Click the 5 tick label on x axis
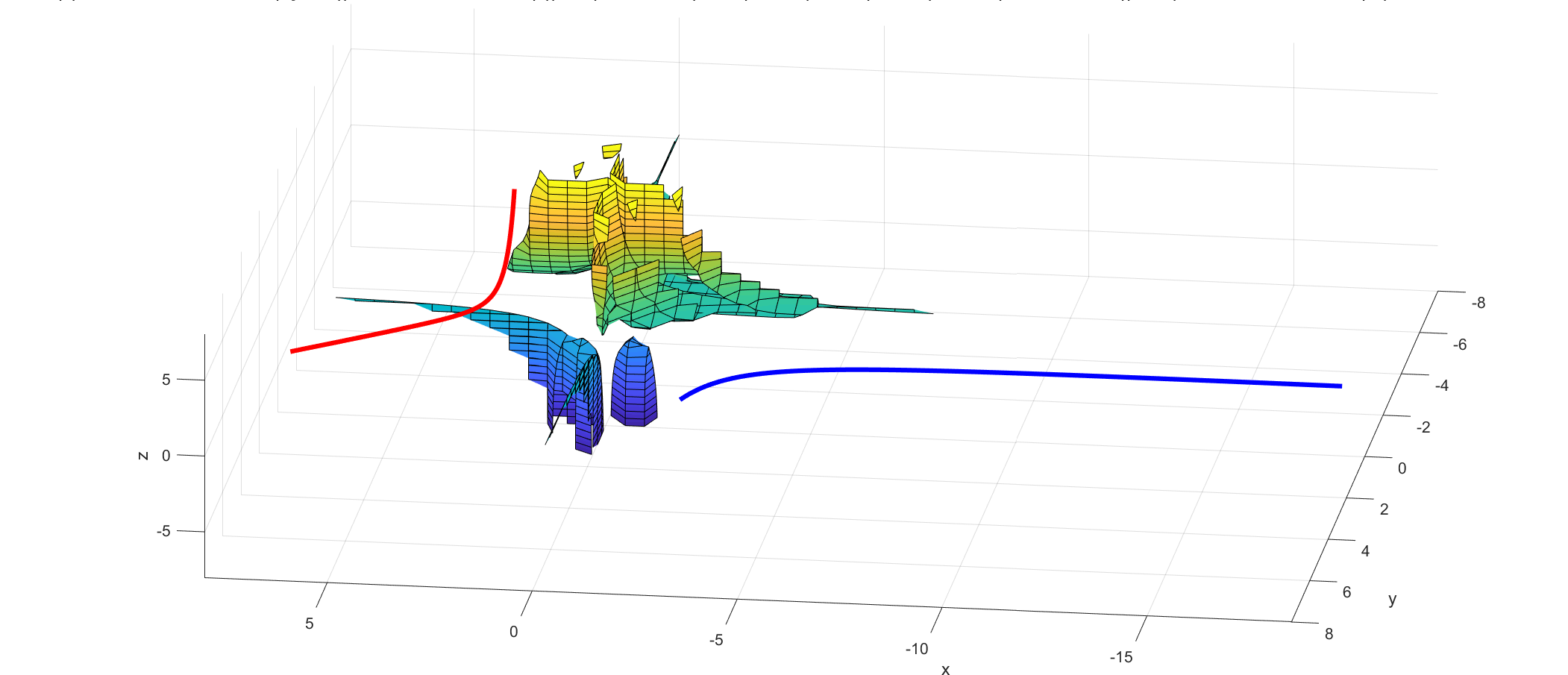The height and width of the screenshot is (675, 1568). pyautogui.click(x=309, y=624)
